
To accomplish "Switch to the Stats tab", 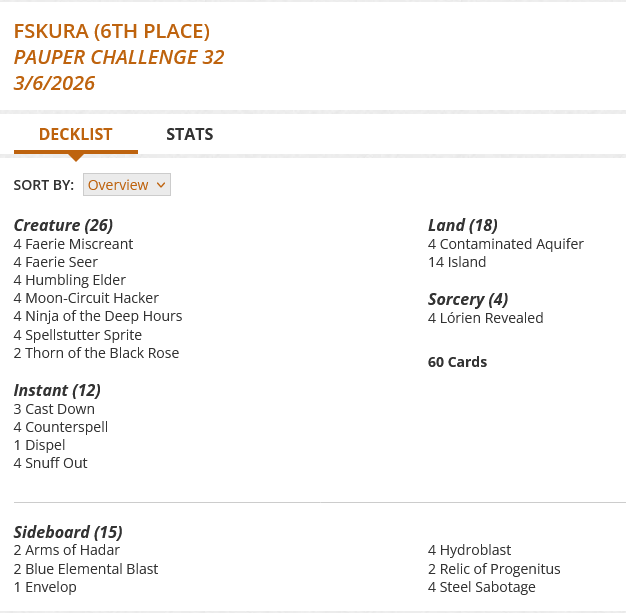I will pos(189,135).
